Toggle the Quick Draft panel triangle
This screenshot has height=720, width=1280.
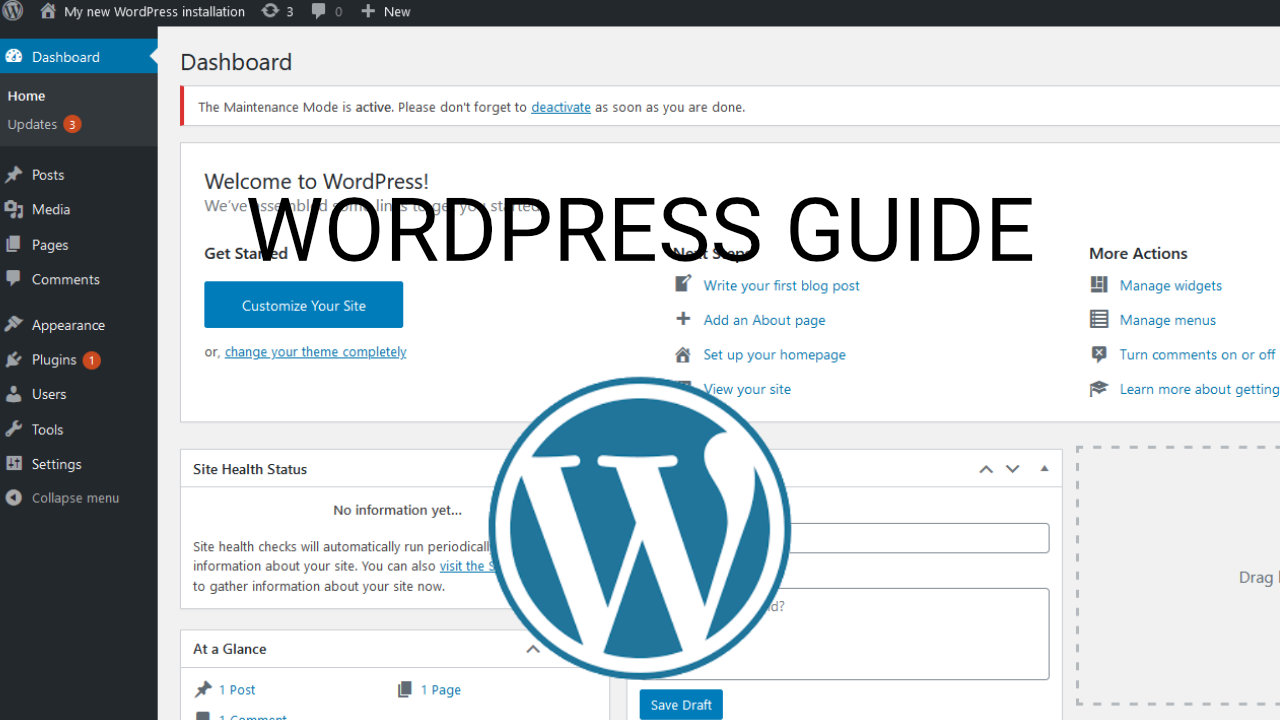coord(1044,468)
